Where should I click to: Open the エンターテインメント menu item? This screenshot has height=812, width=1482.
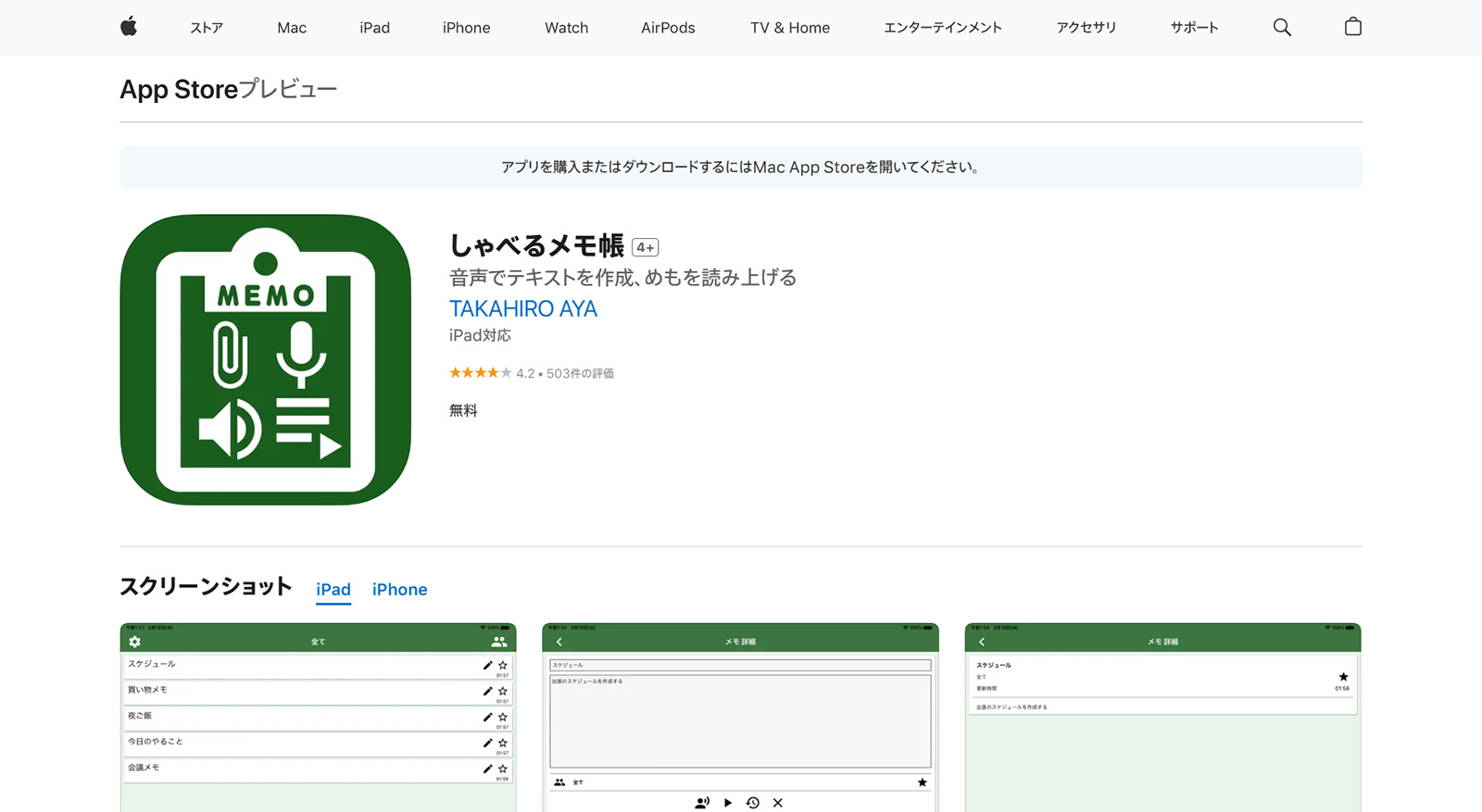pyautogui.click(x=943, y=28)
